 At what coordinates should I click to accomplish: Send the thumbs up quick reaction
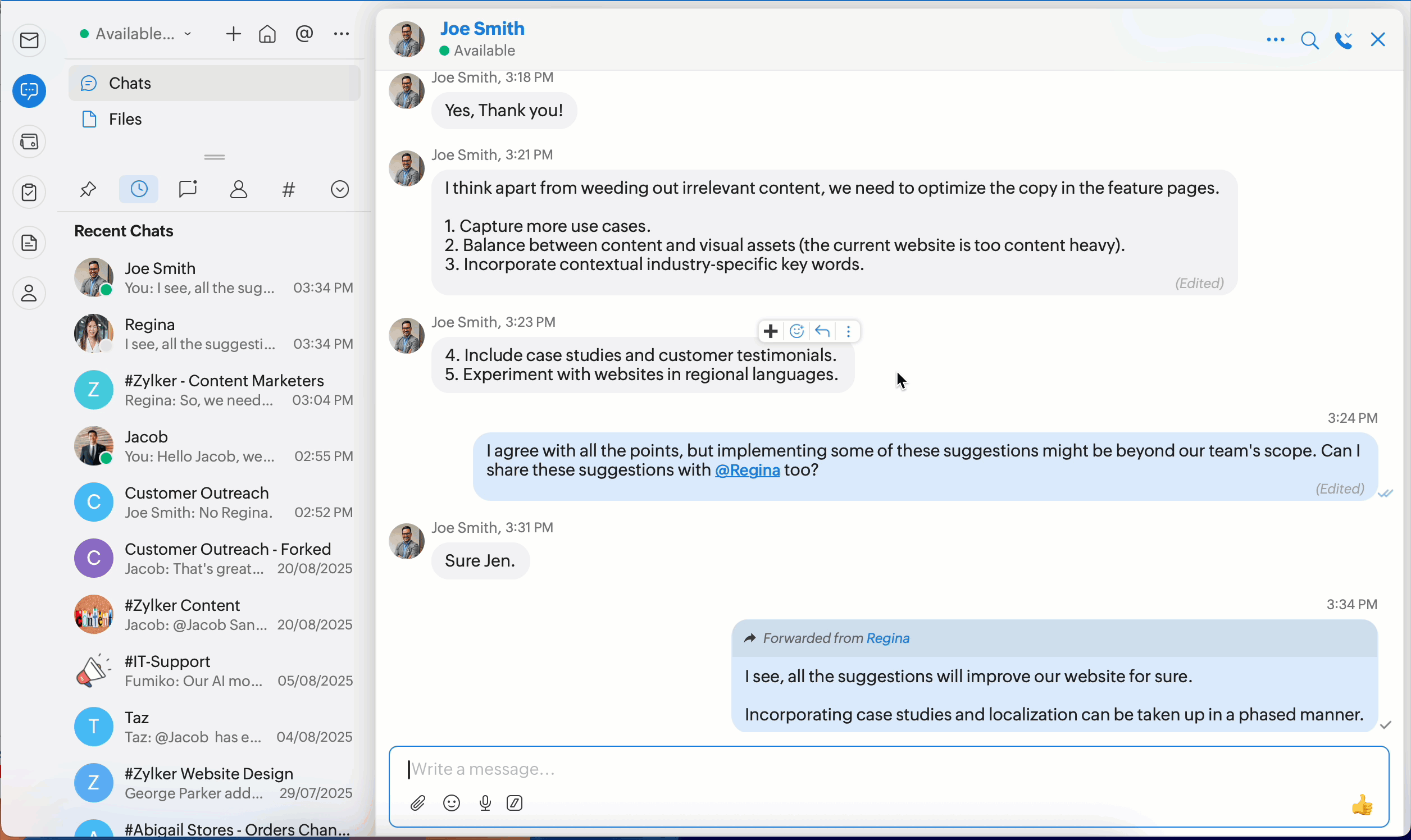click(x=1362, y=804)
